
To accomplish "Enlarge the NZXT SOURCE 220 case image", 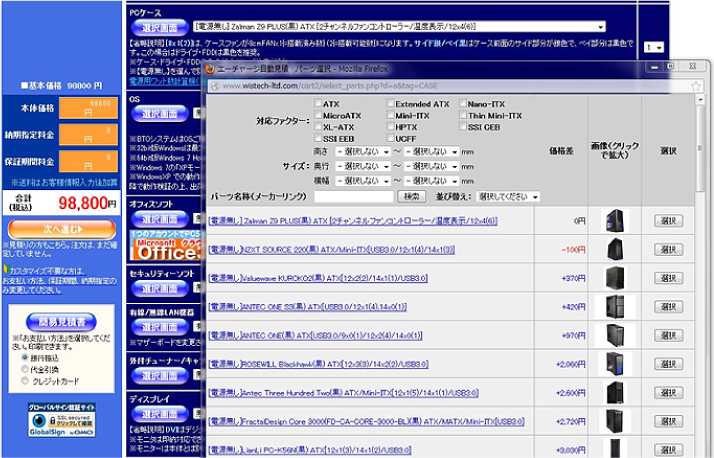I will tap(615, 249).
